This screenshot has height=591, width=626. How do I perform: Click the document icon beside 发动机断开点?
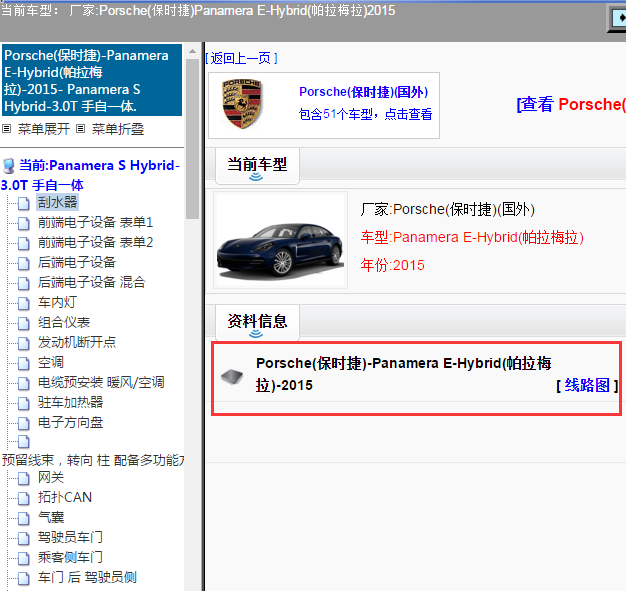(24, 343)
